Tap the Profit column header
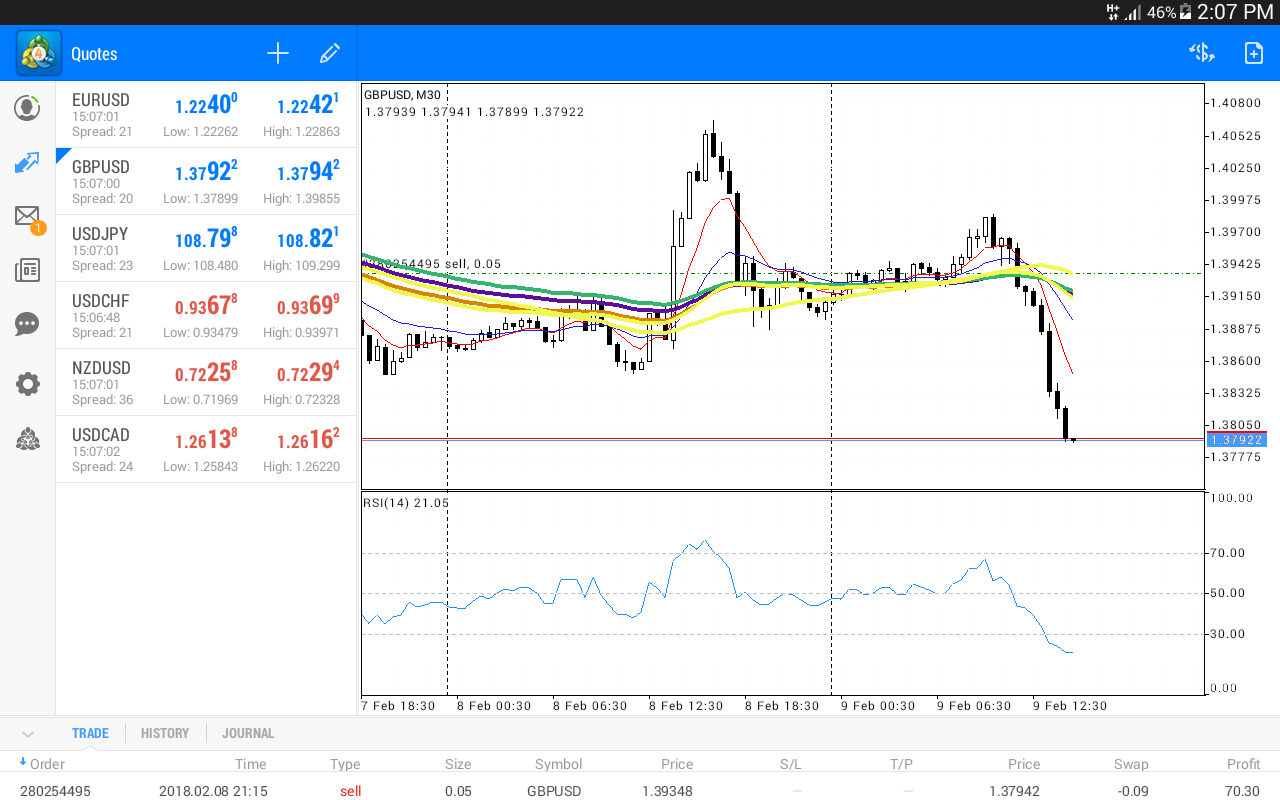The image size is (1280, 800). coord(1243,764)
